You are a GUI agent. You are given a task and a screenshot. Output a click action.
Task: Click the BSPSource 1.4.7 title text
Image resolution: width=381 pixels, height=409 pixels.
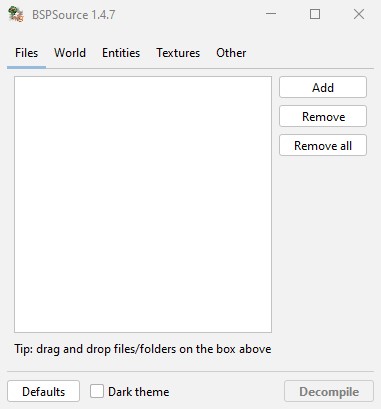[x=73, y=15]
